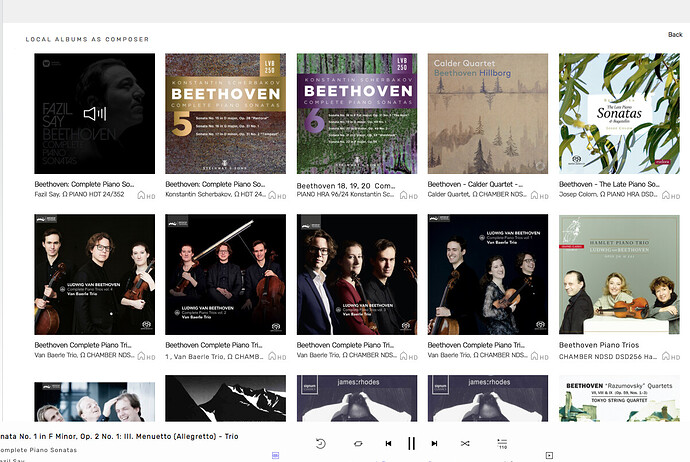Toggle shuffle playback
The width and height of the screenshot is (690, 462).
point(465,443)
